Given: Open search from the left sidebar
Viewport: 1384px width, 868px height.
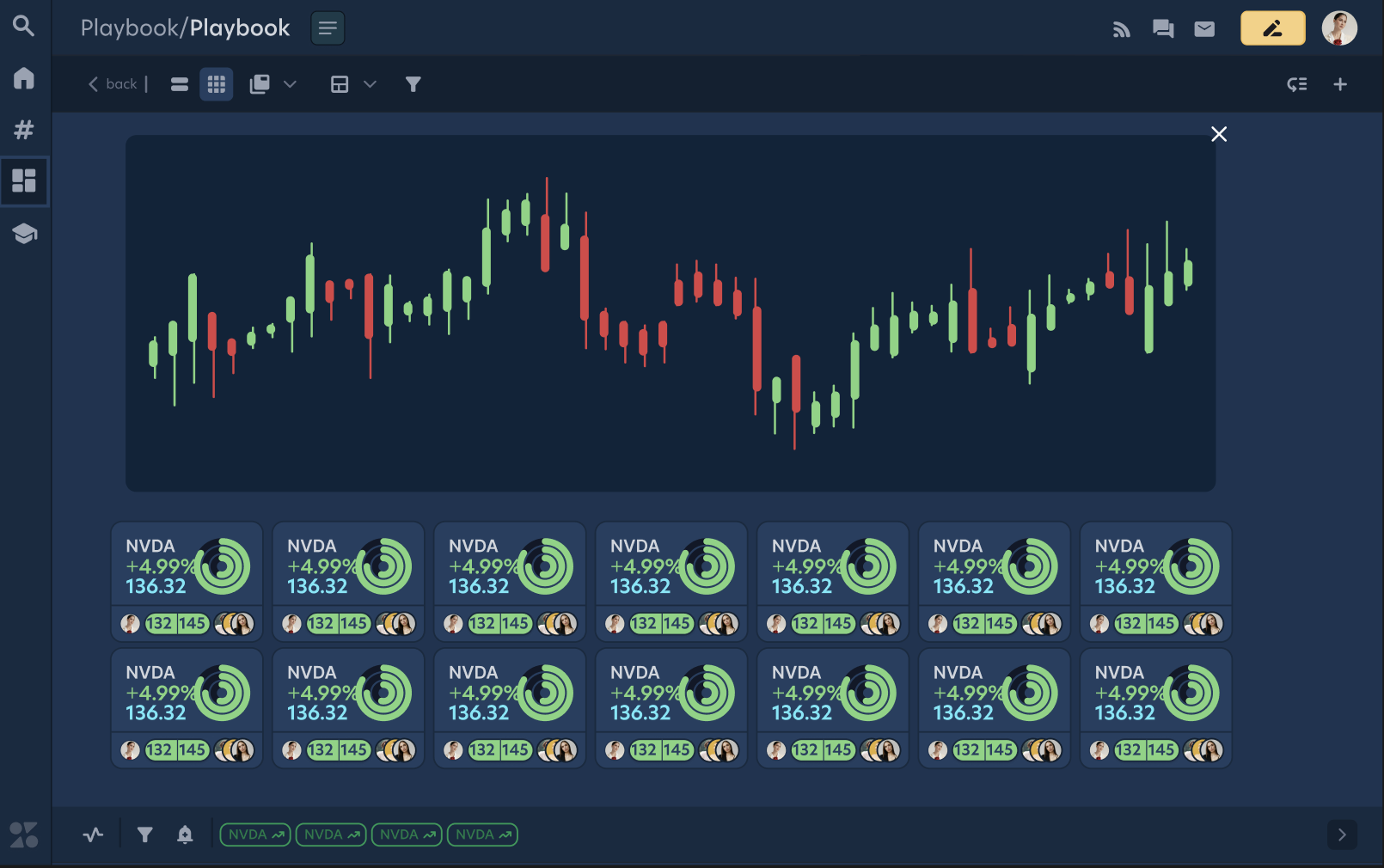Looking at the screenshot, I should coord(24,27).
